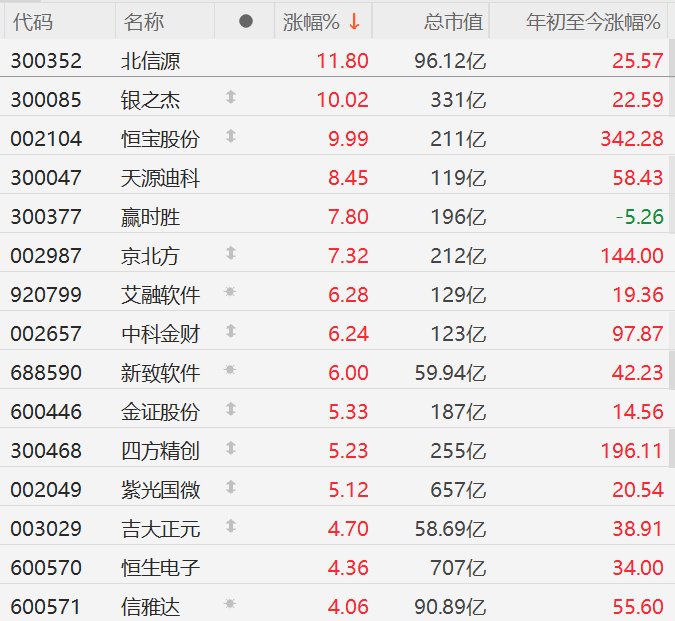Select stock code 300085

pyautogui.click(x=46, y=100)
